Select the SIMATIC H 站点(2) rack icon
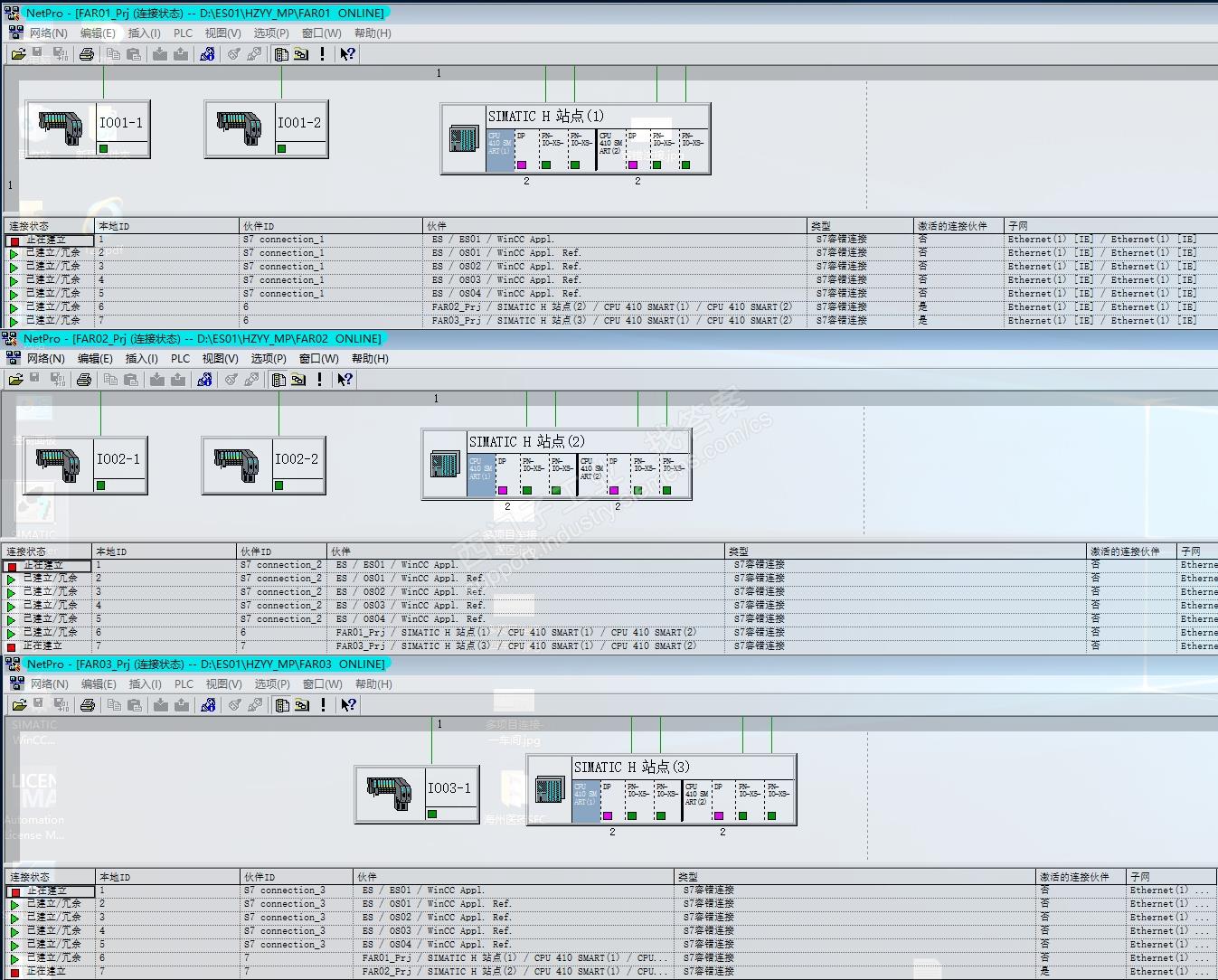This screenshot has height=980, width=1218. (445, 465)
